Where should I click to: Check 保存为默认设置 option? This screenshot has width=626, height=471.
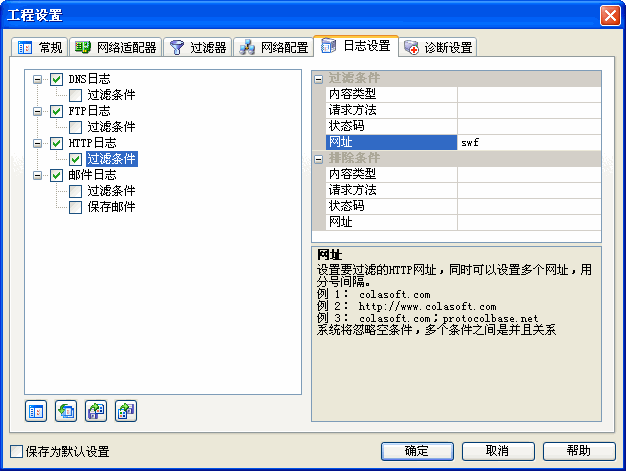tap(16, 451)
